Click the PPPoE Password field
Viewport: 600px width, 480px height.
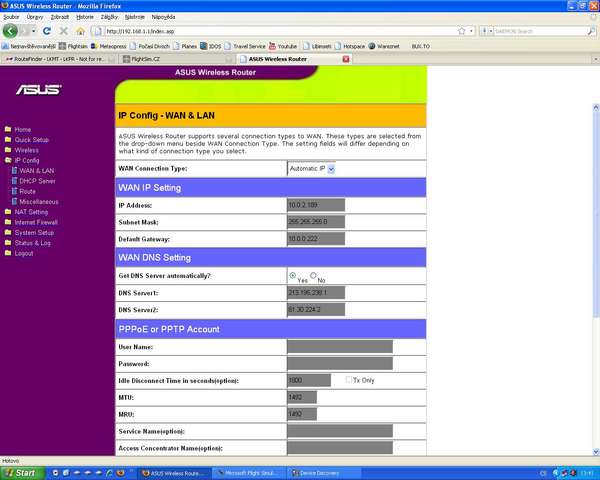pyautogui.click(x=340, y=363)
